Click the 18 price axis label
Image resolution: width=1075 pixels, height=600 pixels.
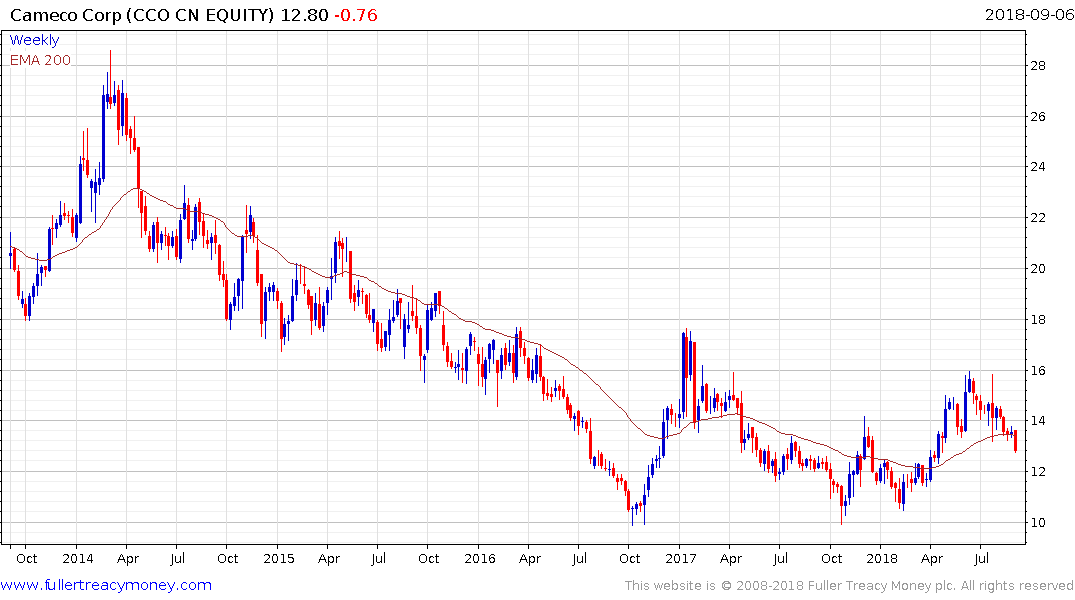[1038, 320]
